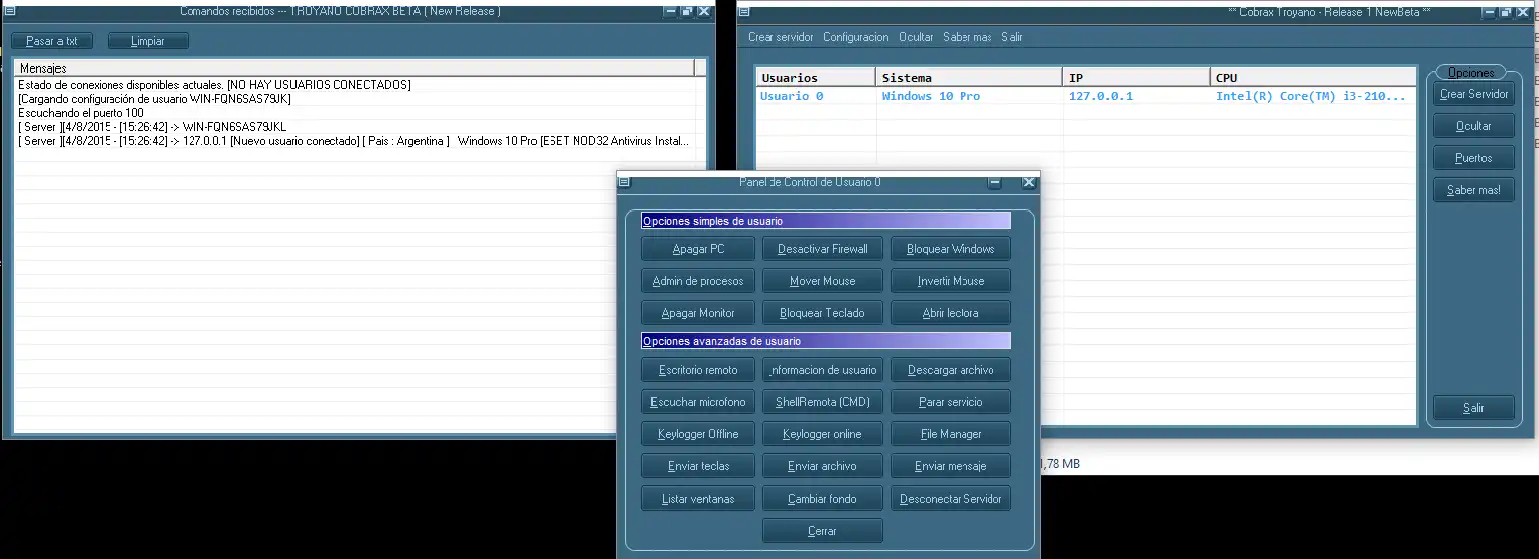Click the Saber mas! button
The width and height of the screenshot is (1539, 559).
pos(1474,190)
